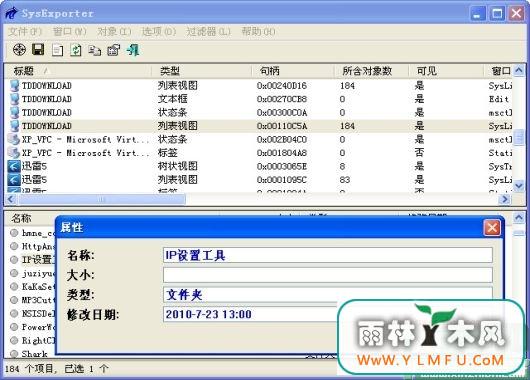Sort by the 句柄 column header

click(293, 71)
